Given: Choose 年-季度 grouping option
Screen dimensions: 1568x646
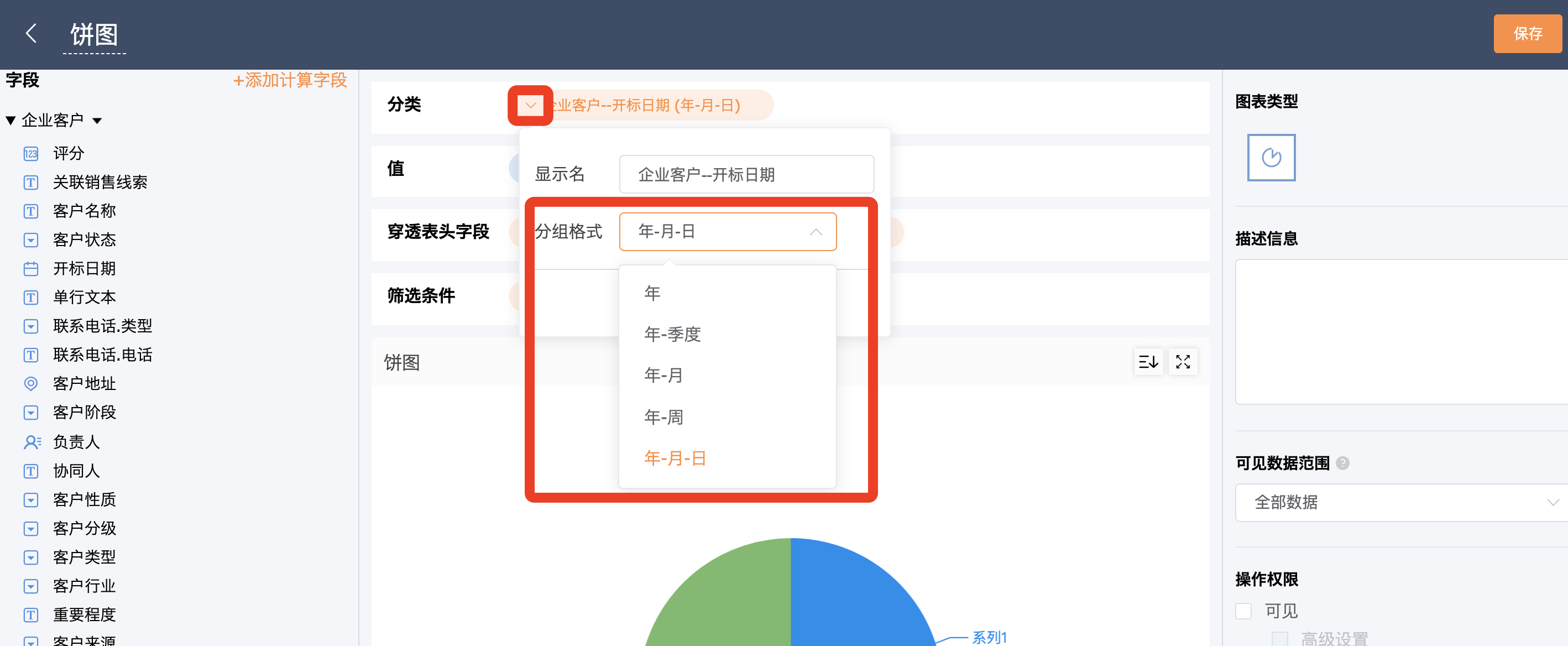Looking at the screenshot, I should pos(727,334).
